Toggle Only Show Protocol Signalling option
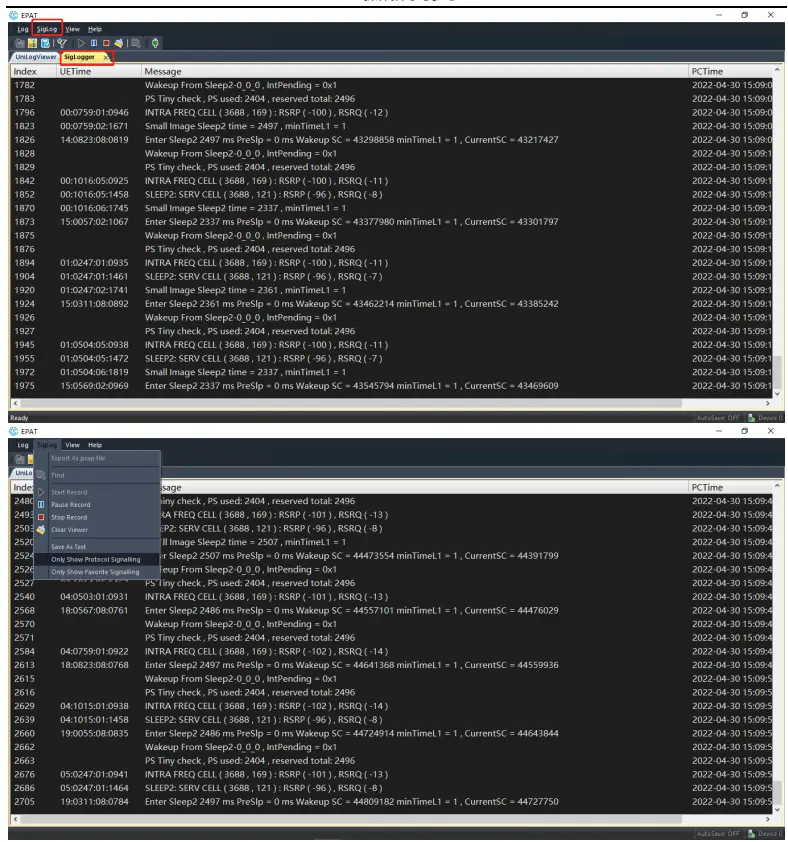 pyautogui.click(x=97, y=560)
